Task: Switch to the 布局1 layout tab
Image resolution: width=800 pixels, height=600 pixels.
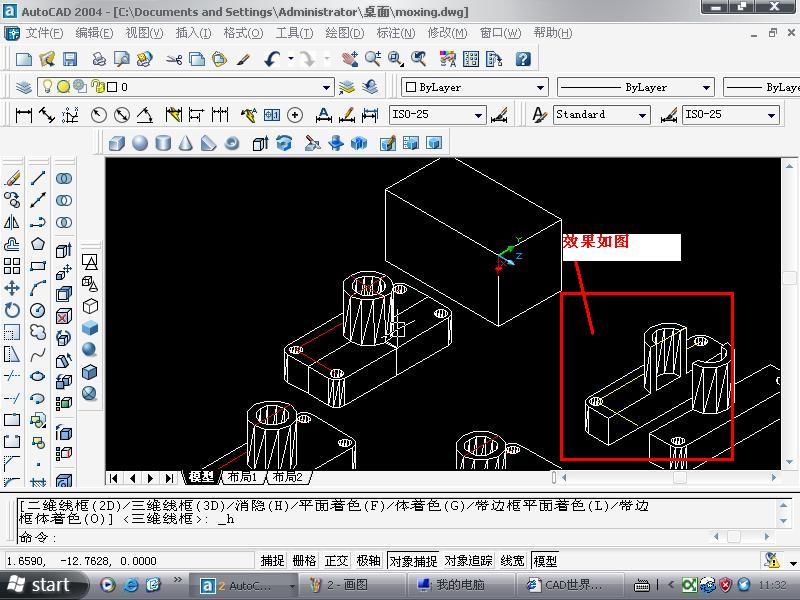Action: coord(241,478)
